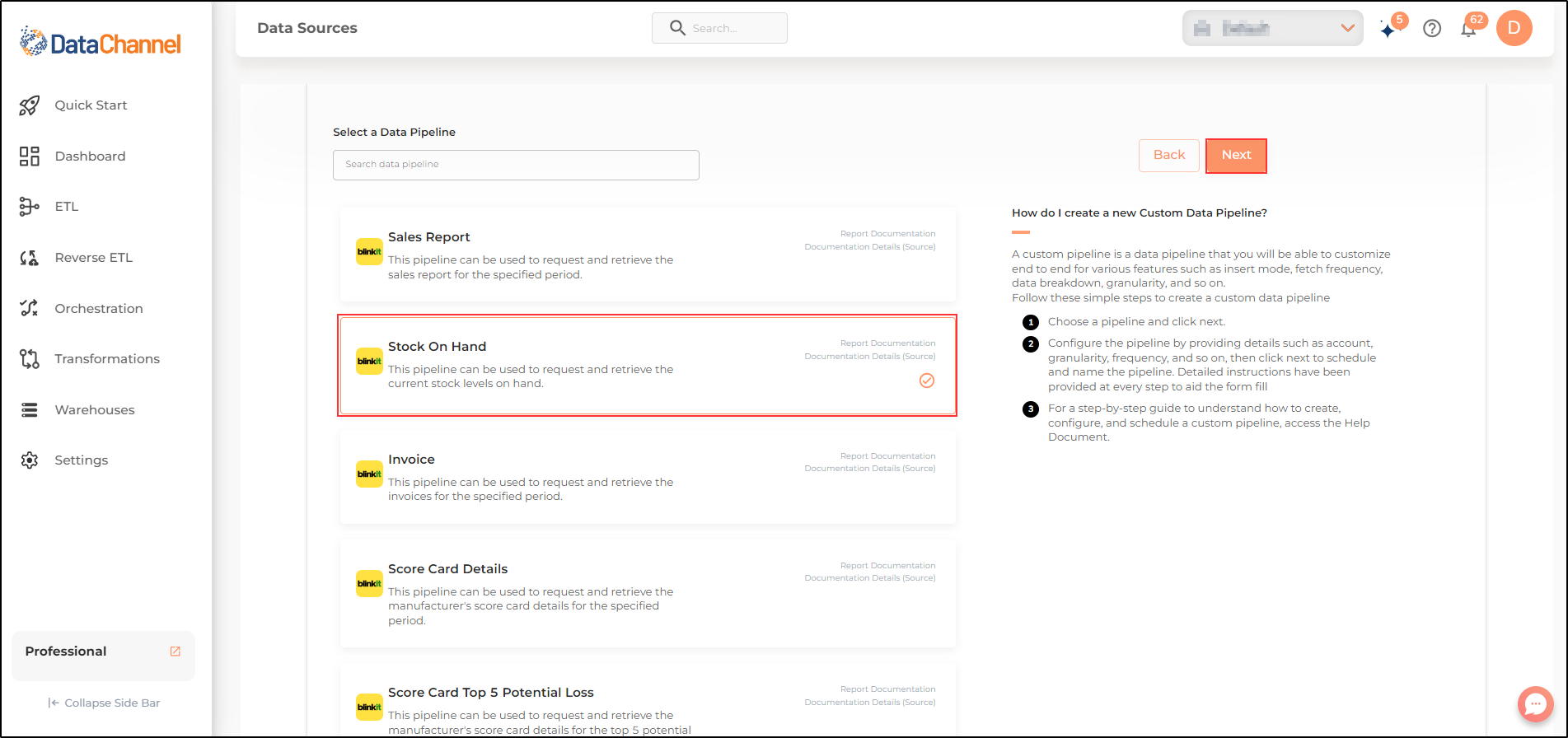
Task: Open the Warehouses menu item
Action: [x=94, y=410]
